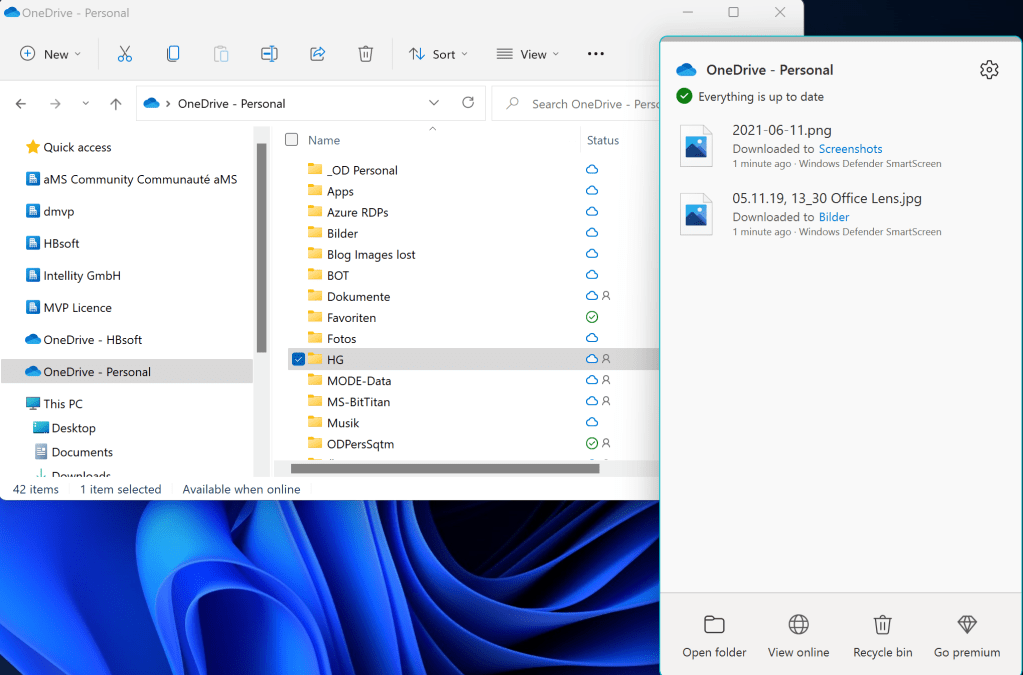This screenshot has height=675, width=1023.
Task: Open the See more ellipsis menu
Action: tap(595, 54)
